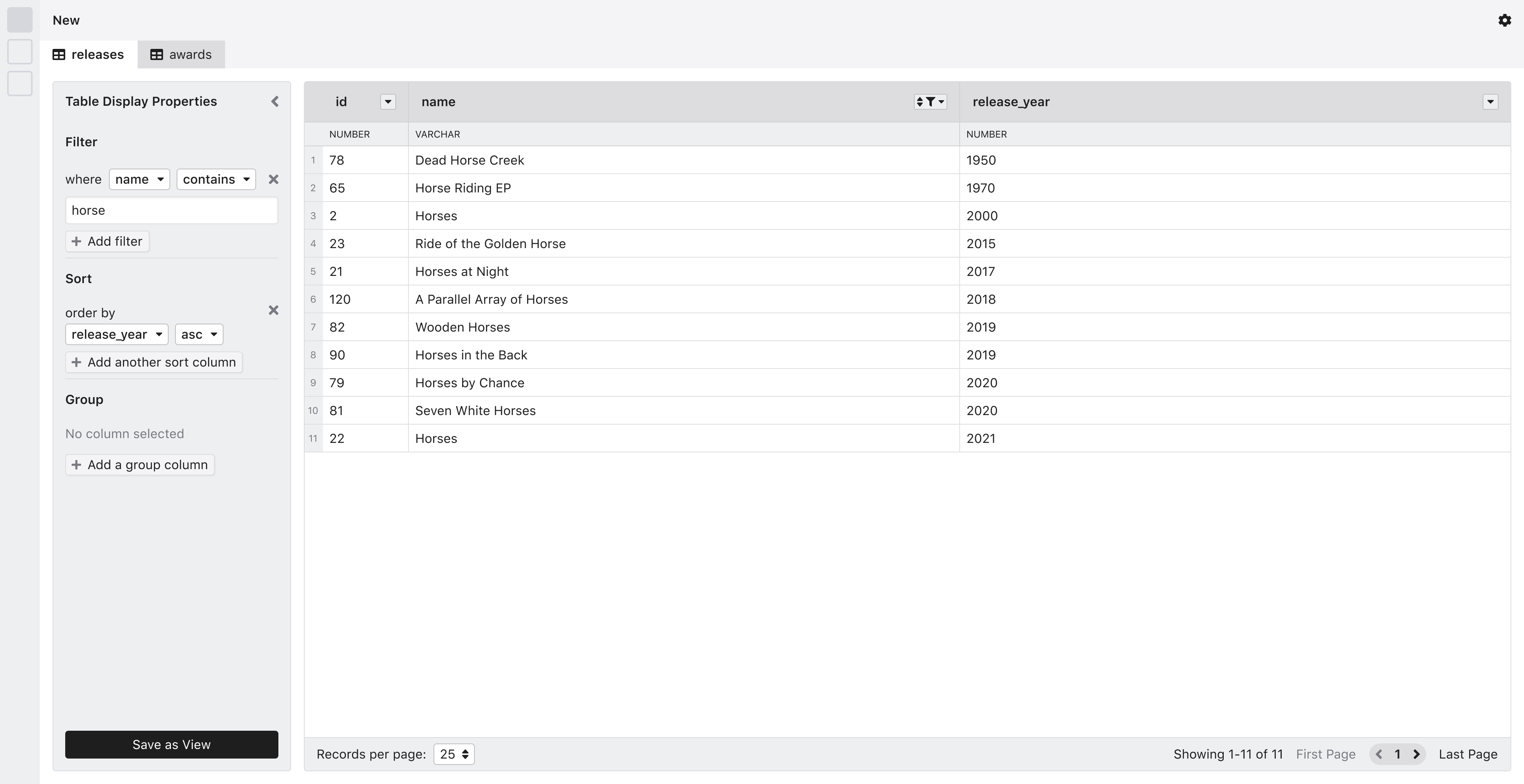This screenshot has width=1524, height=784.
Task: Remove the release_year sort rule
Action: pyautogui.click(x=273, y=310)
